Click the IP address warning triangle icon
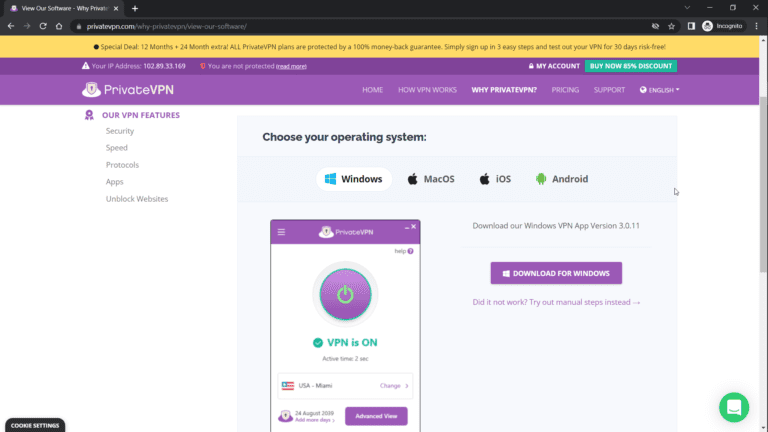The width and height of the screenshot is (768, 432). [86, 66]
